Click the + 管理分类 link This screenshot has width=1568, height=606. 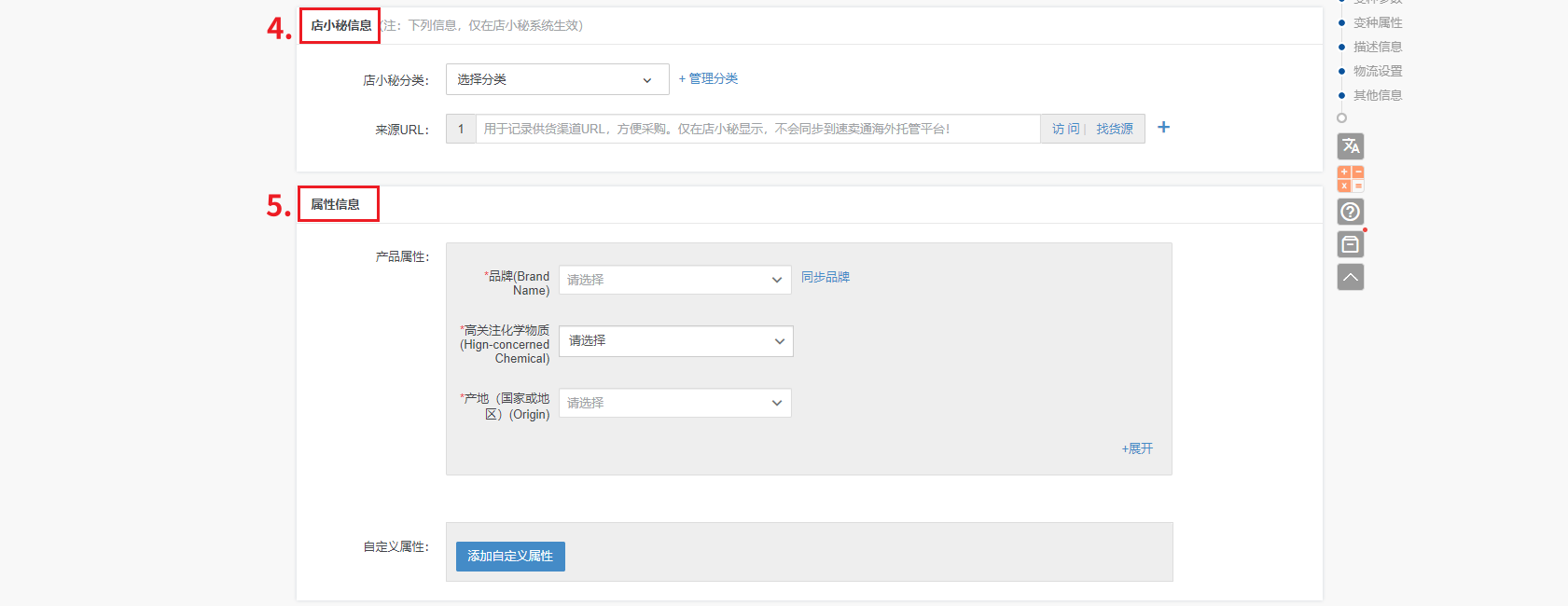point(708,78)
